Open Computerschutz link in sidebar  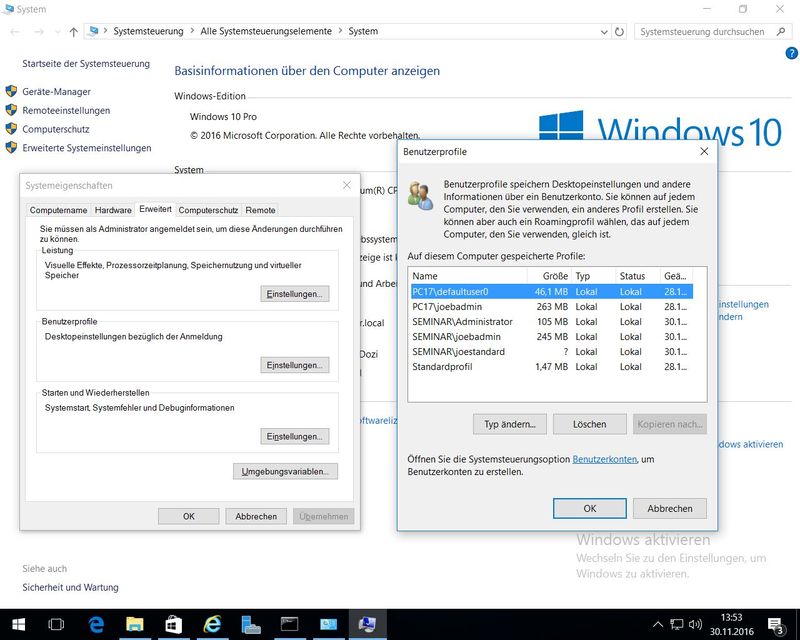pyautogui.click(x=56, y=130)
